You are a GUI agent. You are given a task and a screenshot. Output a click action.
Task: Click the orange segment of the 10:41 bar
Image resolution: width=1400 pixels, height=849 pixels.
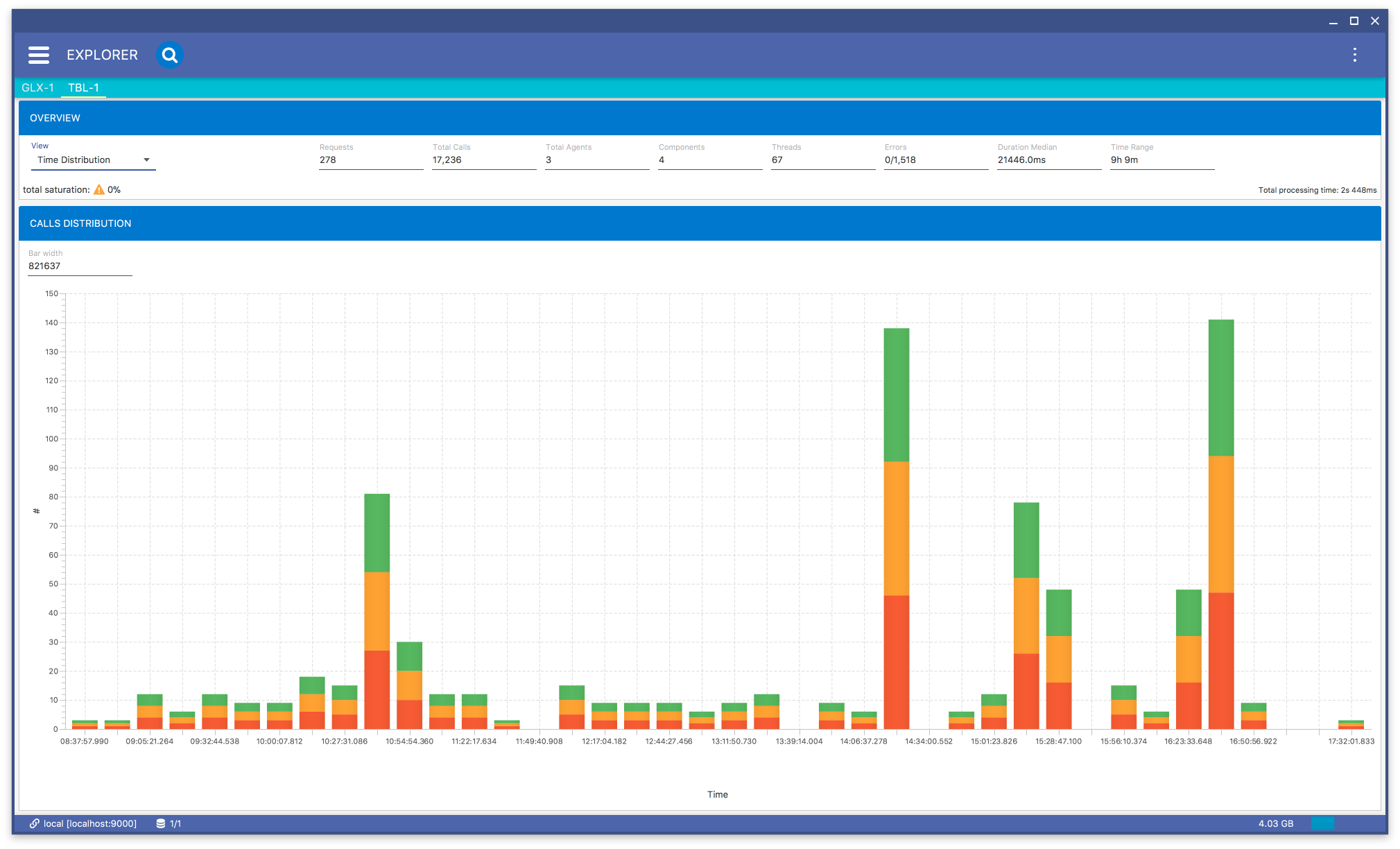click(x=377, y=611)
